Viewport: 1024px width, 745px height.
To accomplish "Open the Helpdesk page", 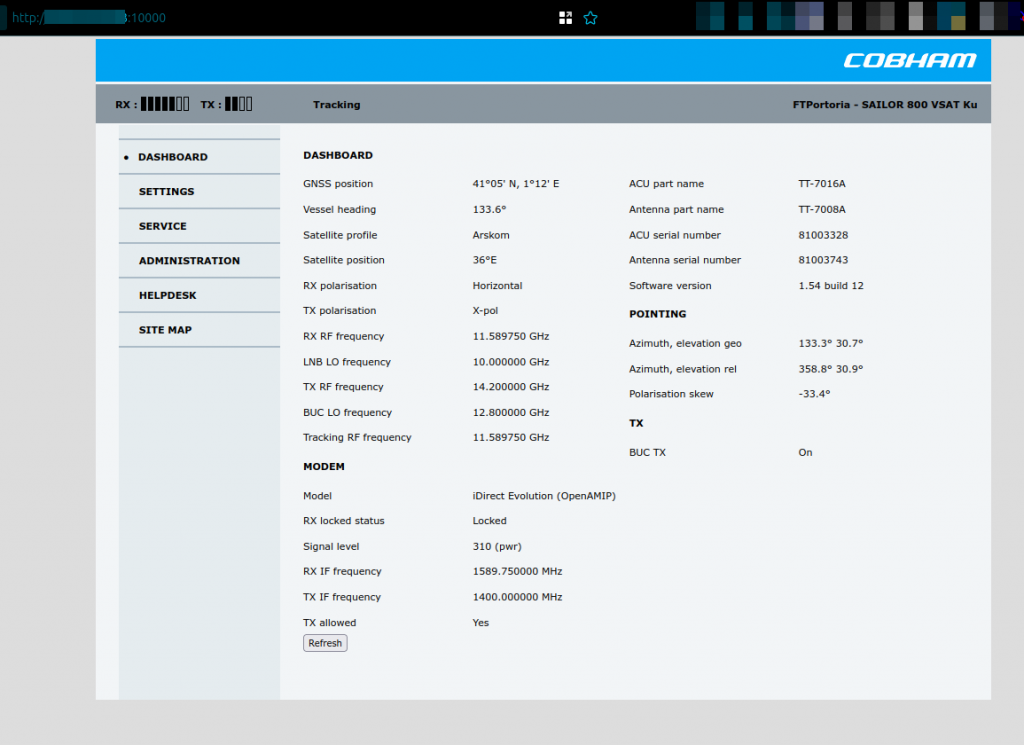I will pyautogui.click(x=167, y=296).
